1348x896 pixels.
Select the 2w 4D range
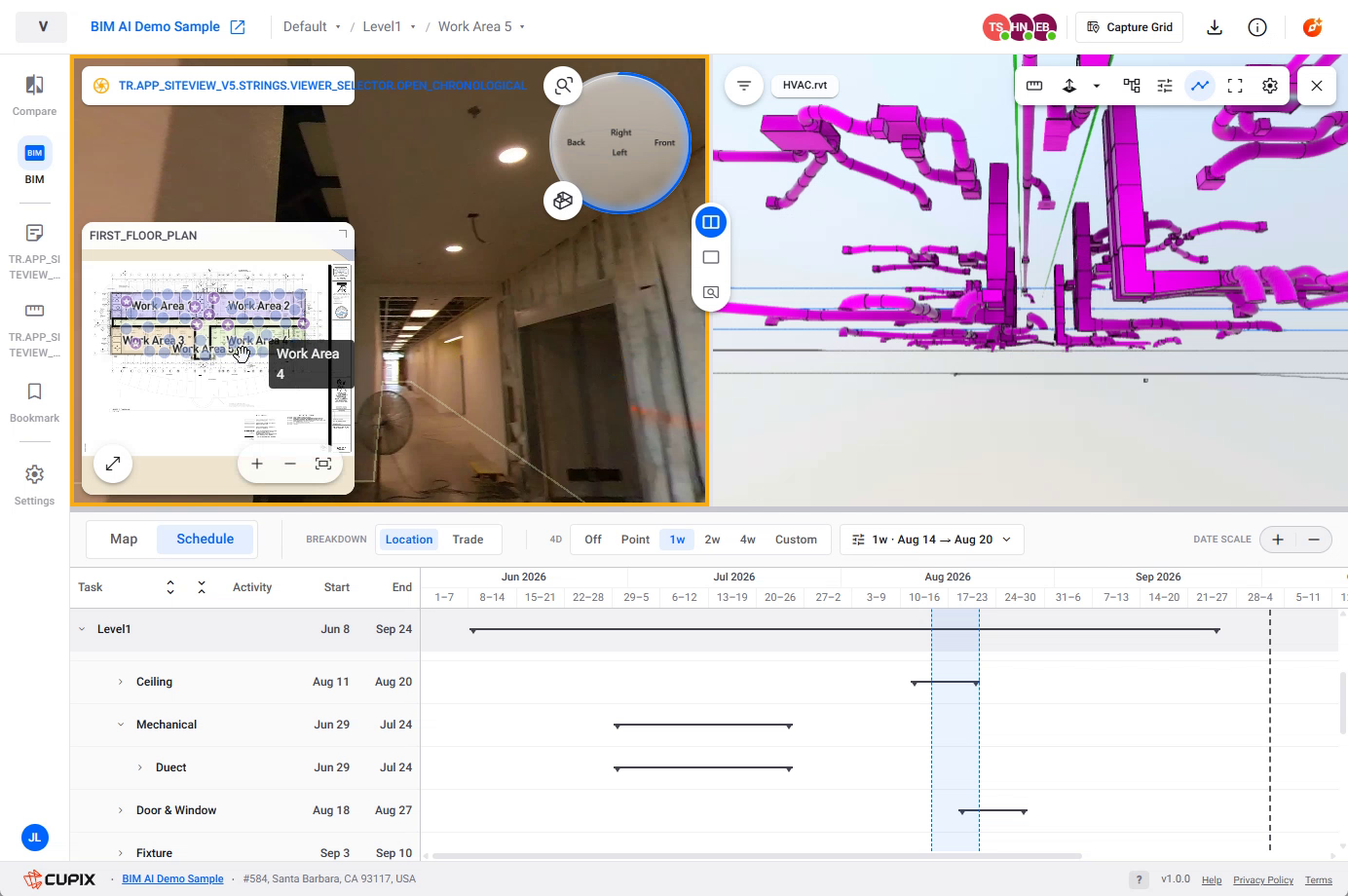[712, 540]
